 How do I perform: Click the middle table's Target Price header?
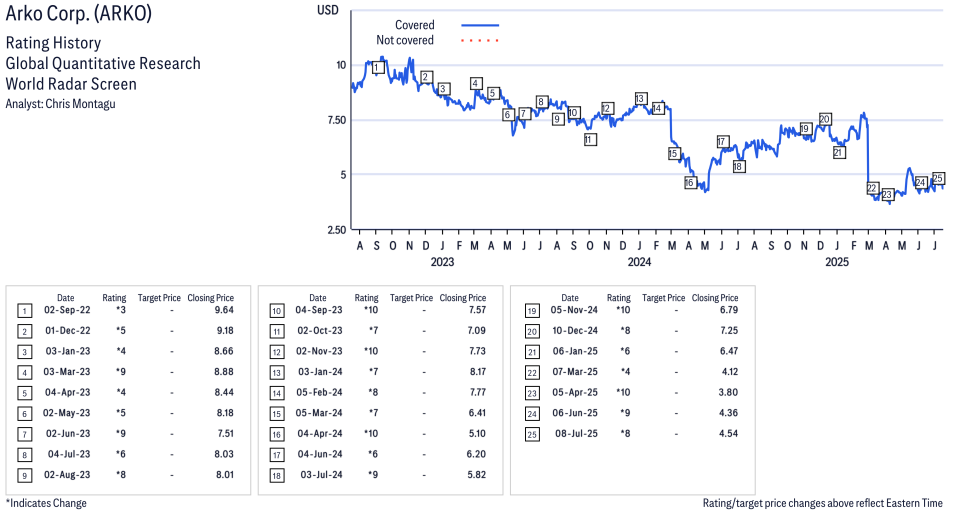tap(411, 298)
